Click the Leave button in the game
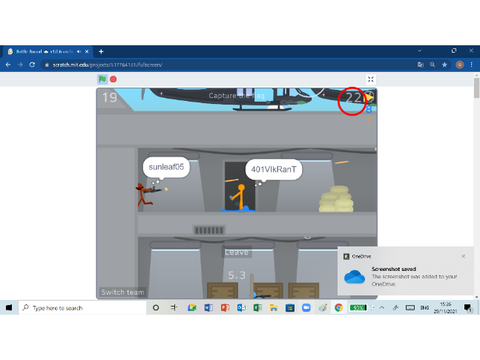The height and width of the screenshot is (360, 480). pos(236,252)
